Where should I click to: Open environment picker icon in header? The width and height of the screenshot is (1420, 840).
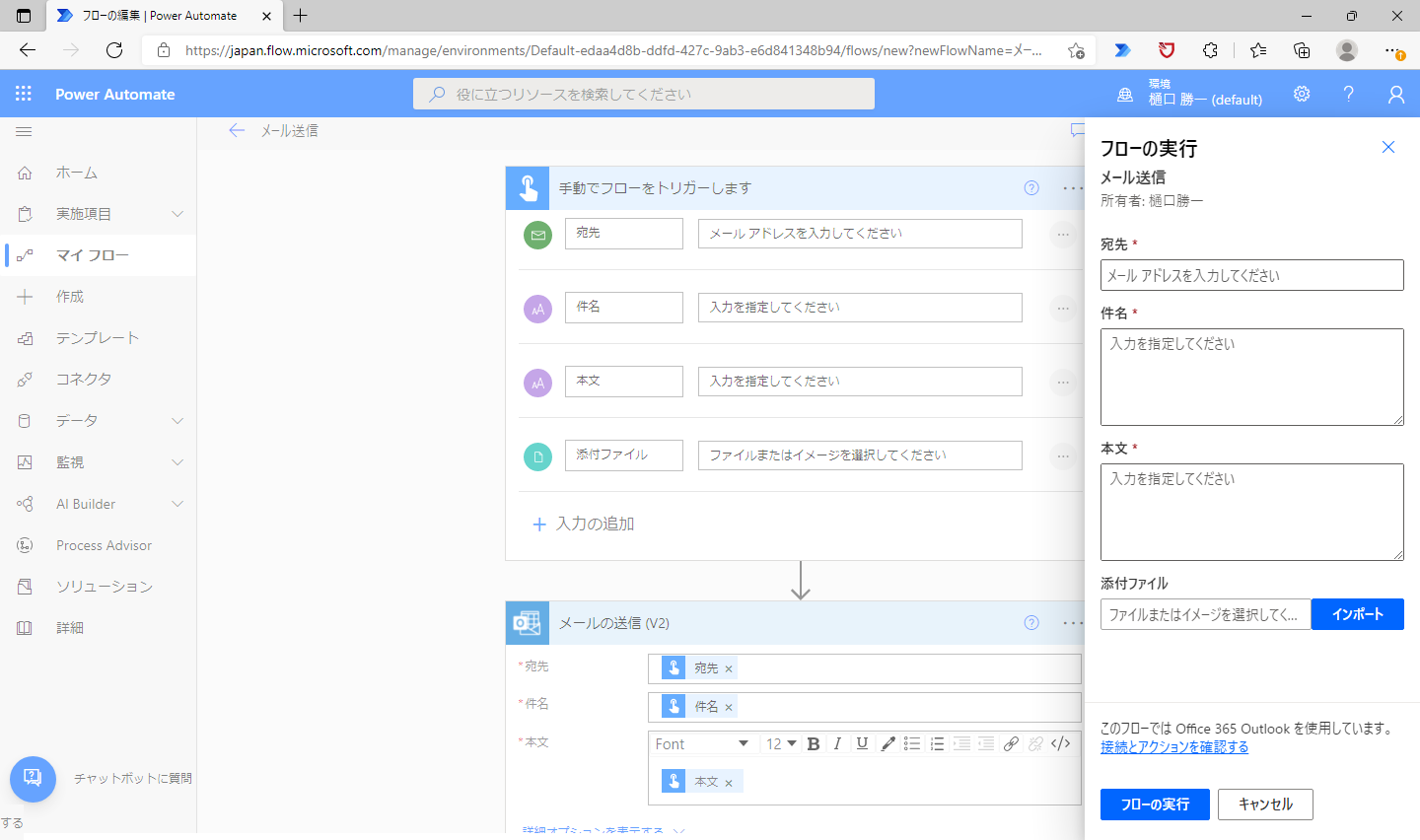(1125, 95)
